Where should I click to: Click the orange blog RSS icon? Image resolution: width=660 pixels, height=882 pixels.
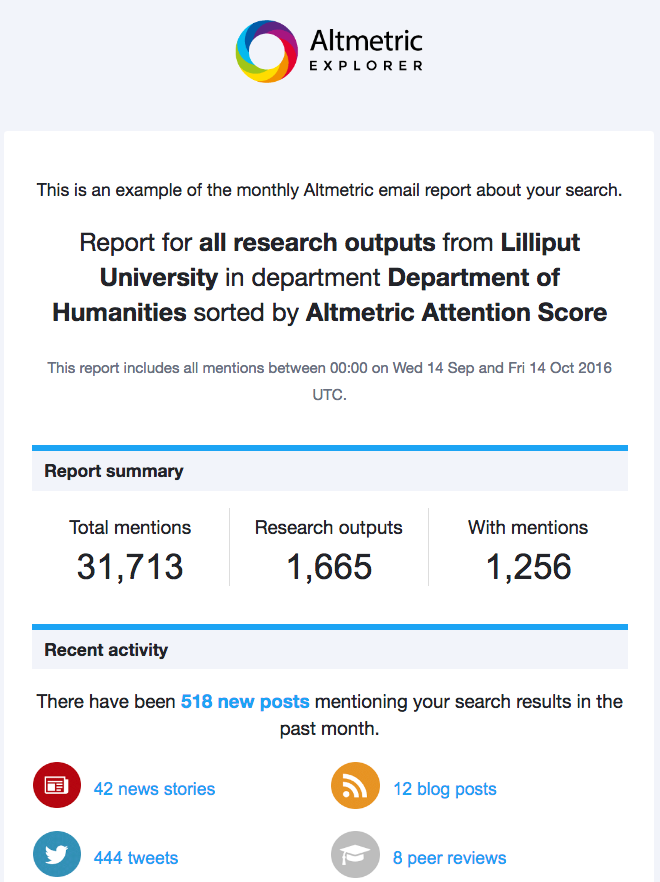tap(355, 788)
